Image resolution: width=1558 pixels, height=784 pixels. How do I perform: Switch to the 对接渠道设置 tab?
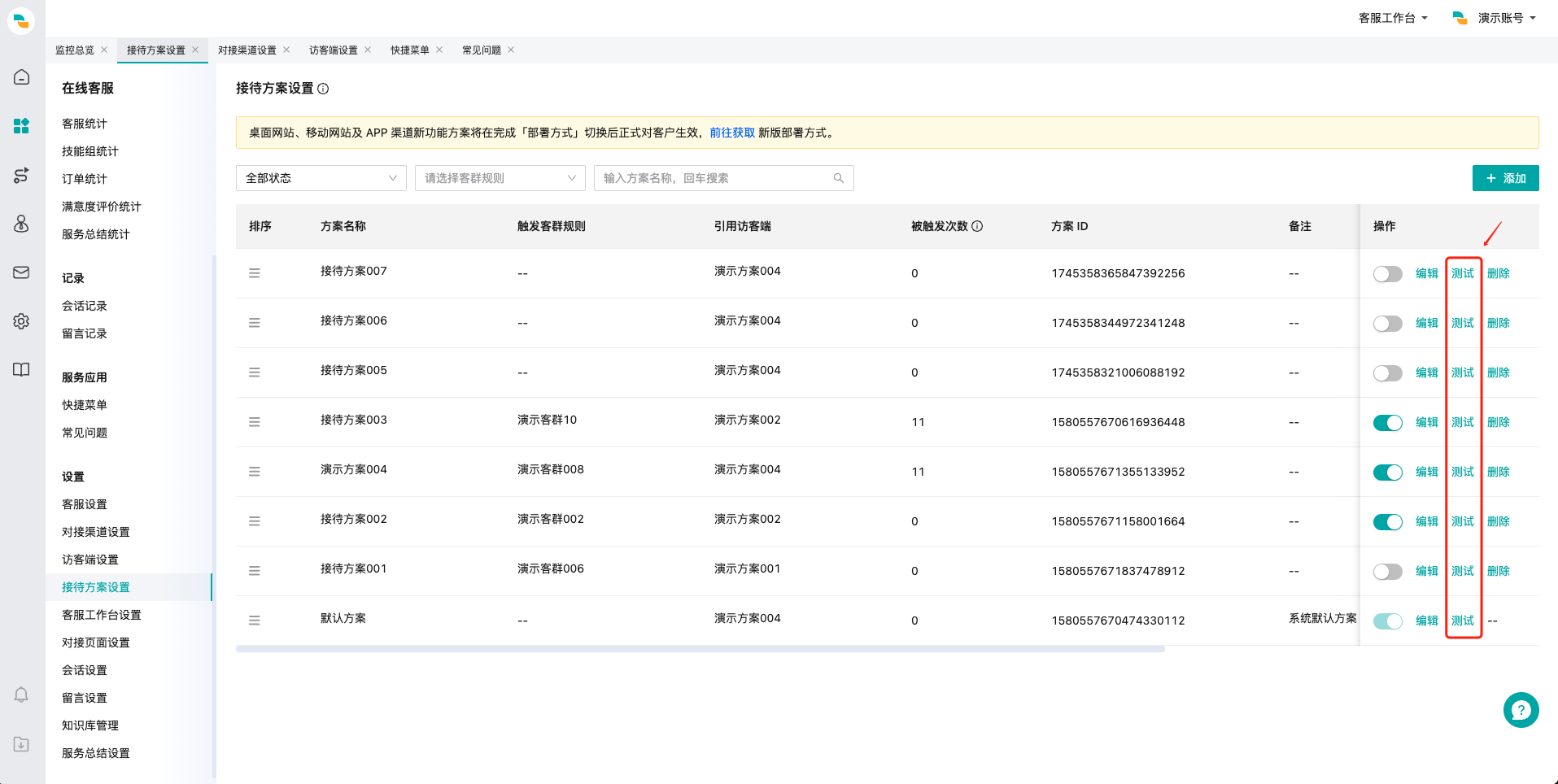pos(247,50)
